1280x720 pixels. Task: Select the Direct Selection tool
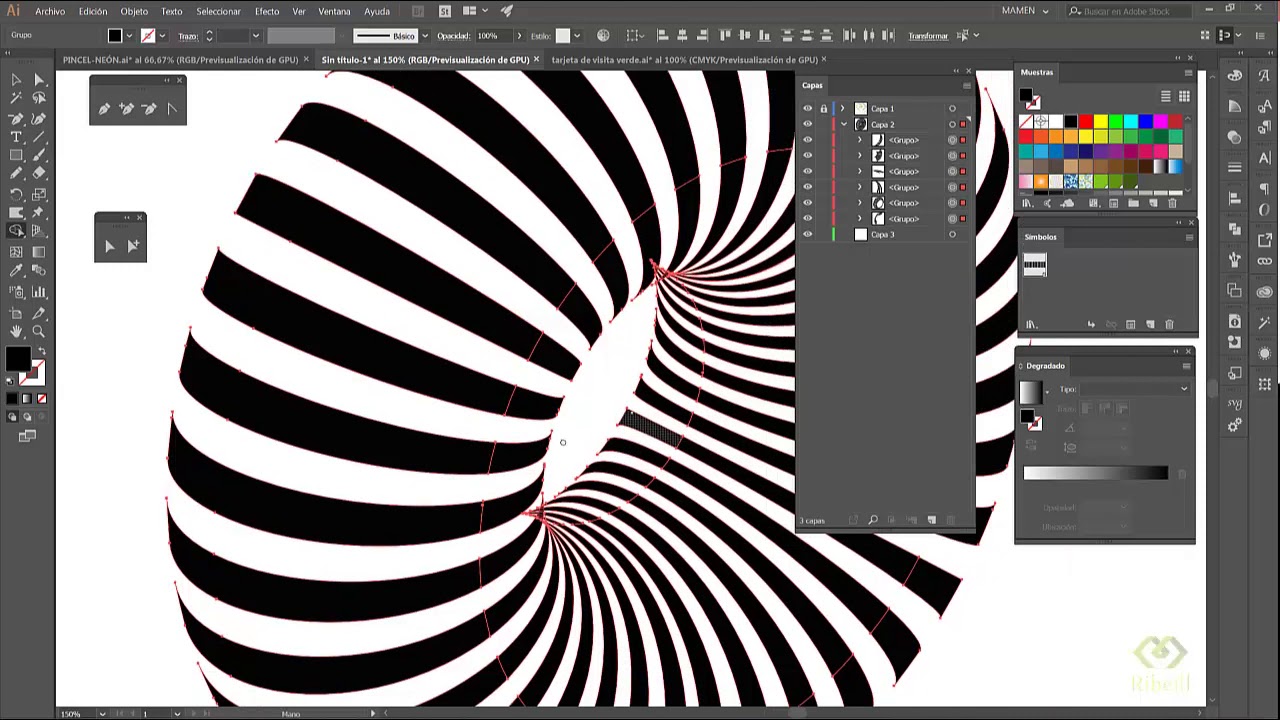pos(39,79)
